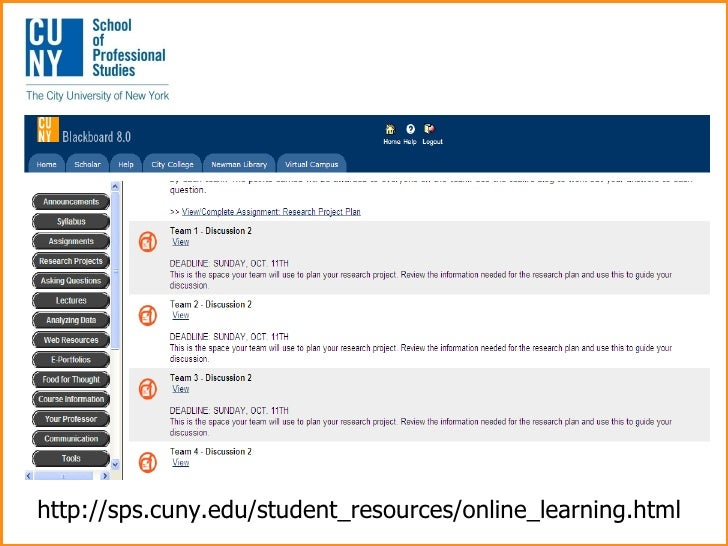Open Asking Questions section
This screenshot has height=546, width=728.
[x=71, y=281]
